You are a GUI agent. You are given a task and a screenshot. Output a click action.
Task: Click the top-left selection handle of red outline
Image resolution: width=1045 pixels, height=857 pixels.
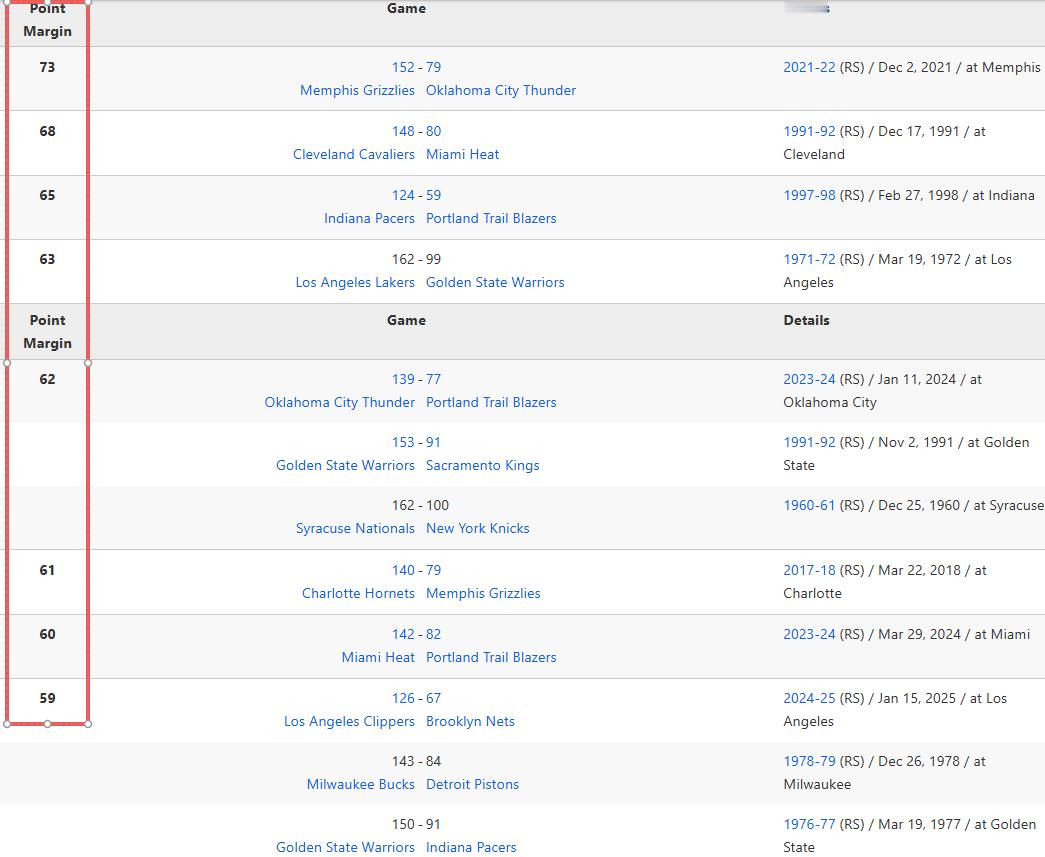click(x=7, y=2)
